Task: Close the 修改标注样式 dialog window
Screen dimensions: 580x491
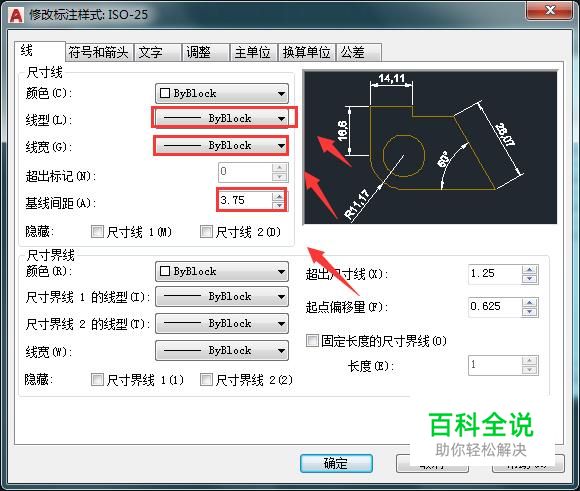Action: [x=550, y=10]
